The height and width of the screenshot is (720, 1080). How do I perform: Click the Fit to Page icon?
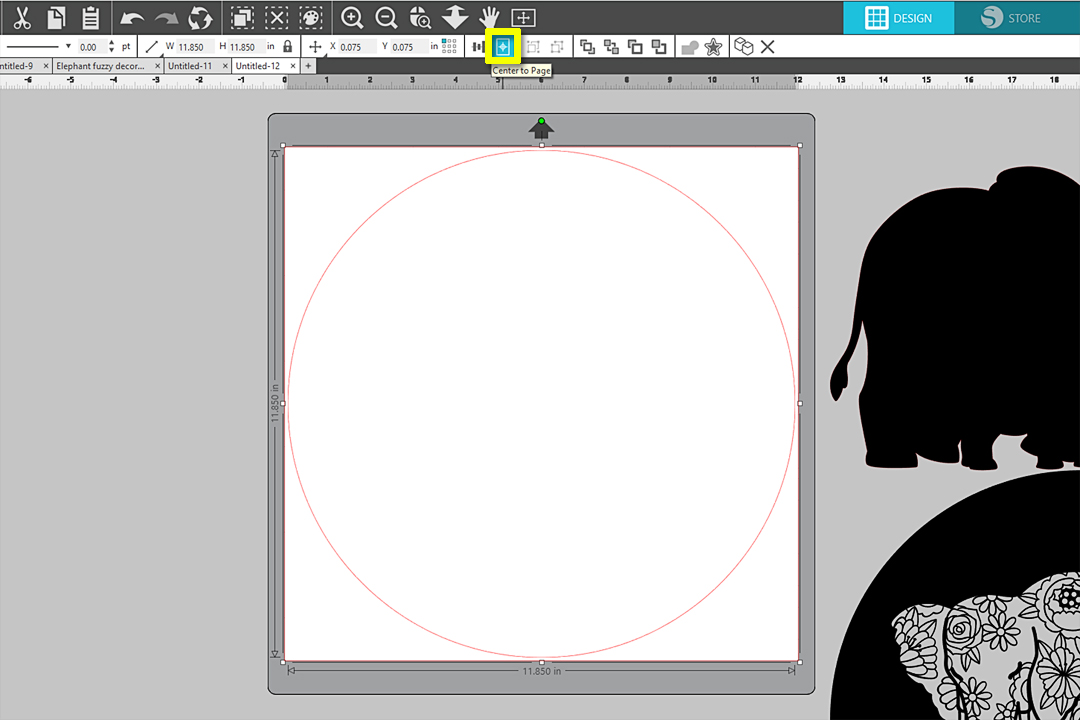click(x=523, y=18)
